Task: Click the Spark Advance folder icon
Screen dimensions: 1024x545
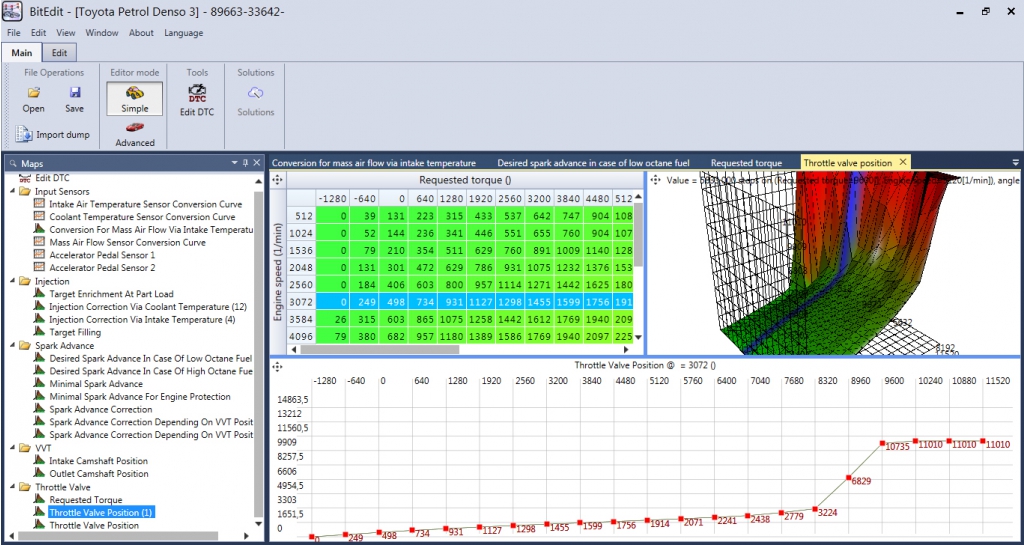Action: coord(25,345)
